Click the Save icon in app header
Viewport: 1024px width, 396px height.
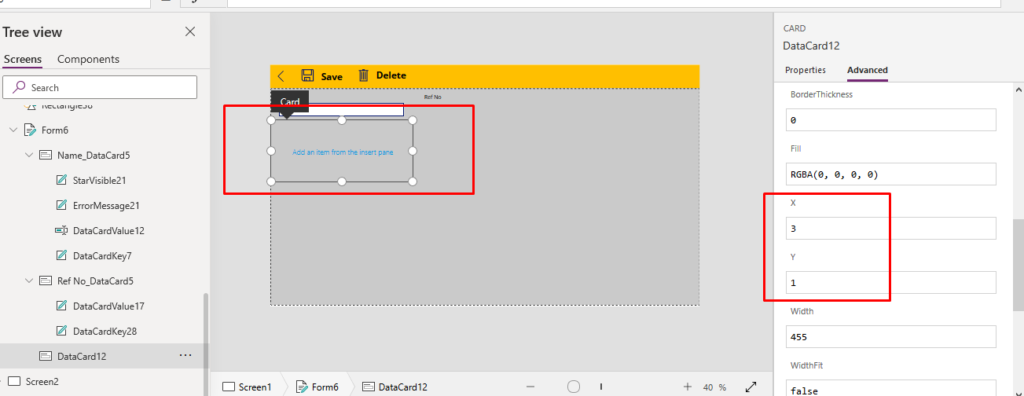(307, 75)
